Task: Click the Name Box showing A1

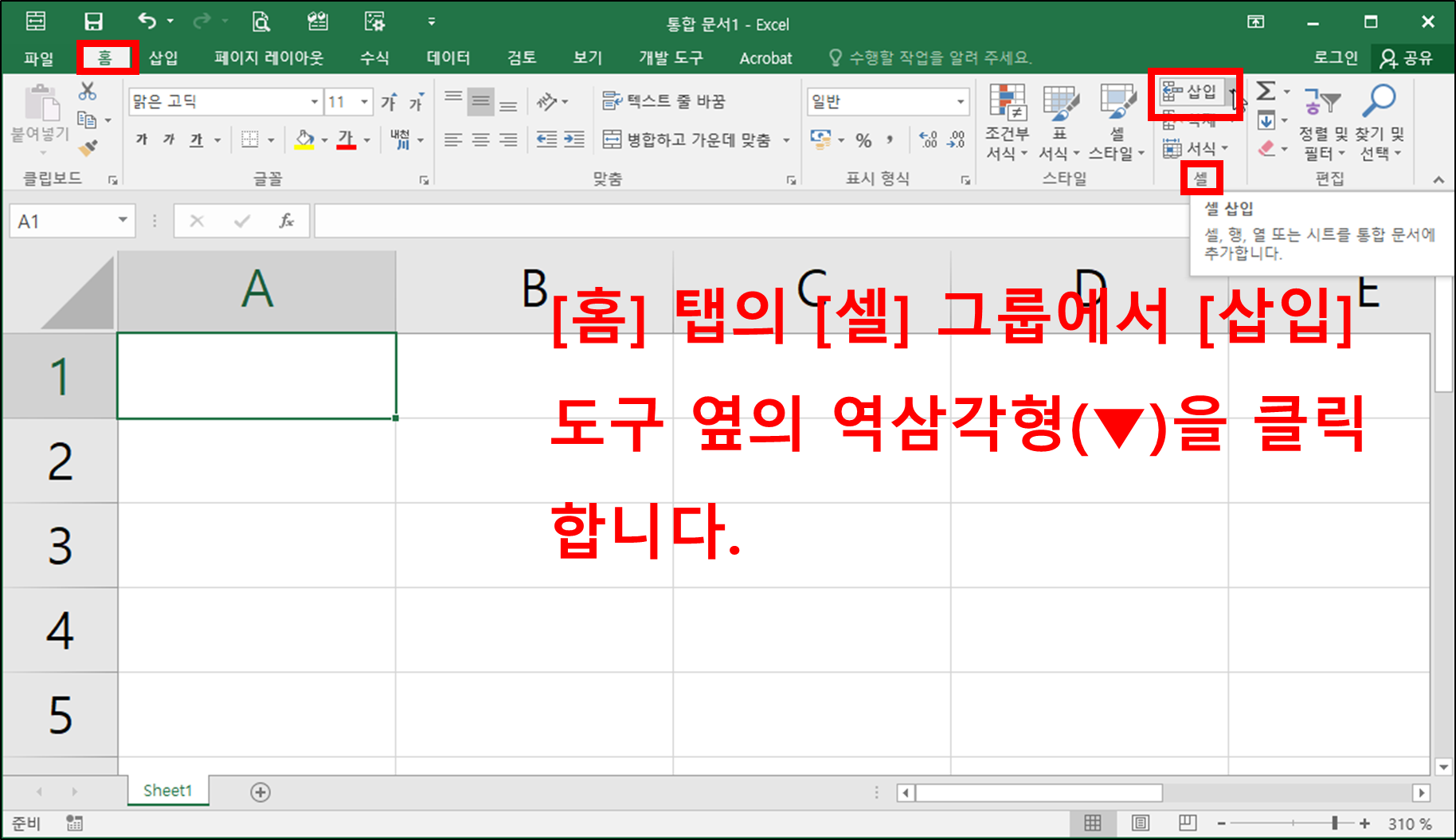Action: (x=63, y=221)
